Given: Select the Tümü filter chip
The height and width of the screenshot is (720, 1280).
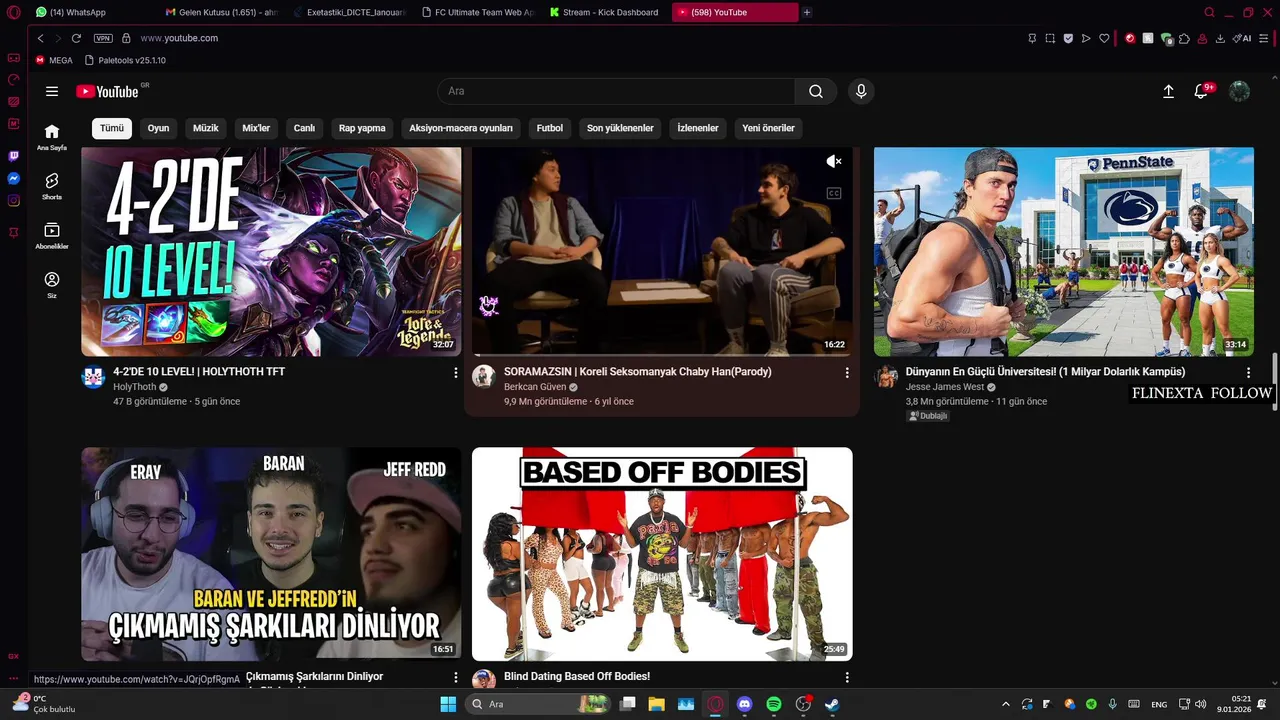Looking at the screenshot, I should pyautogui.click(x=112, y=128).
